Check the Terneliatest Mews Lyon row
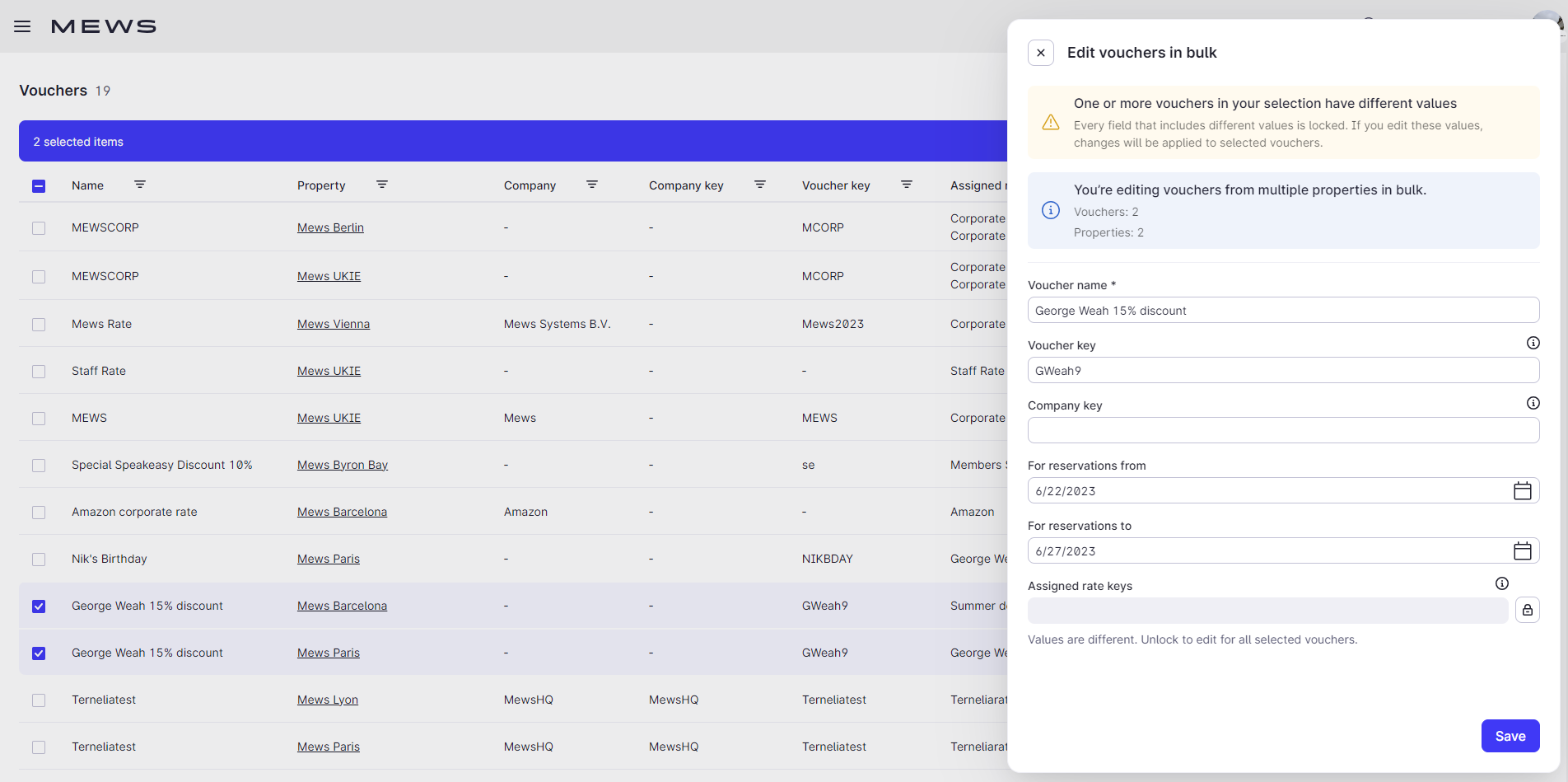The width and height of the screenshot is (1568, 782). pyautogui.click(x=39, y=700)
